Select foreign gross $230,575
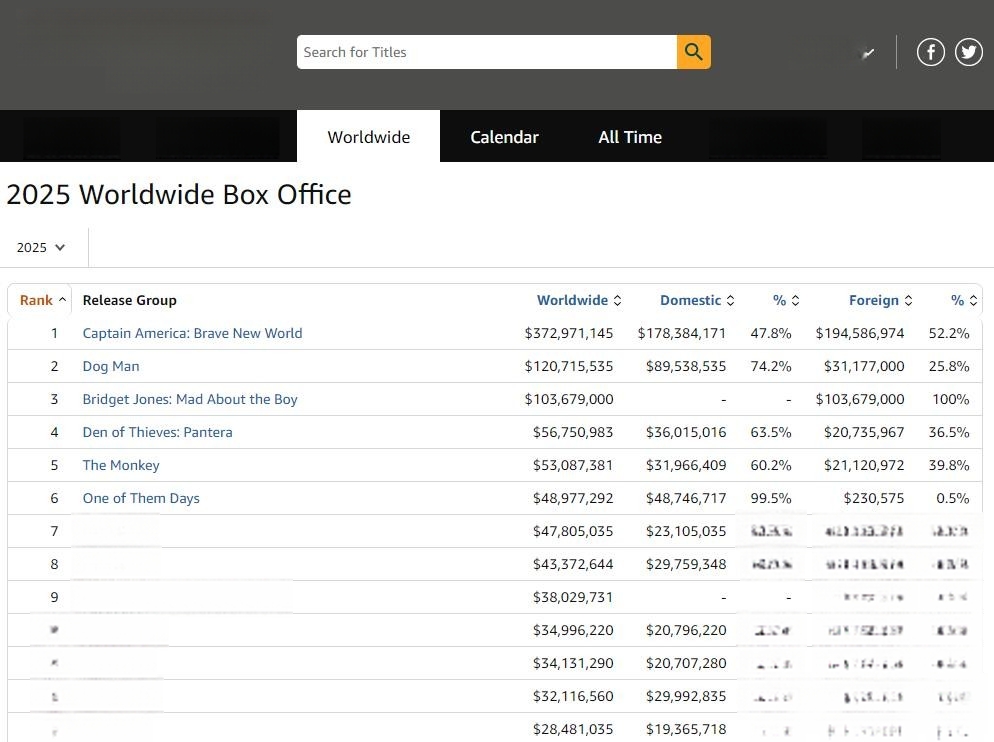Viewport: 994px width, 742px height. (x=874, y=498)
